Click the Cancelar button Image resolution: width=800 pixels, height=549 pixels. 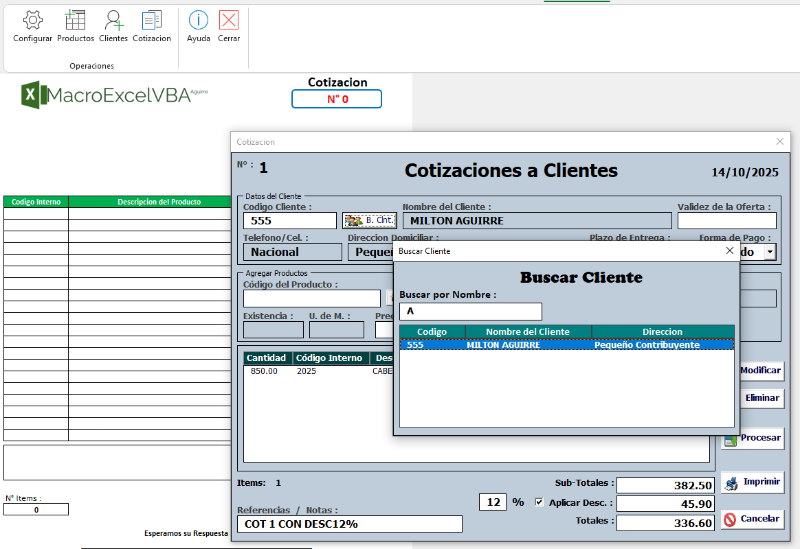753,519
